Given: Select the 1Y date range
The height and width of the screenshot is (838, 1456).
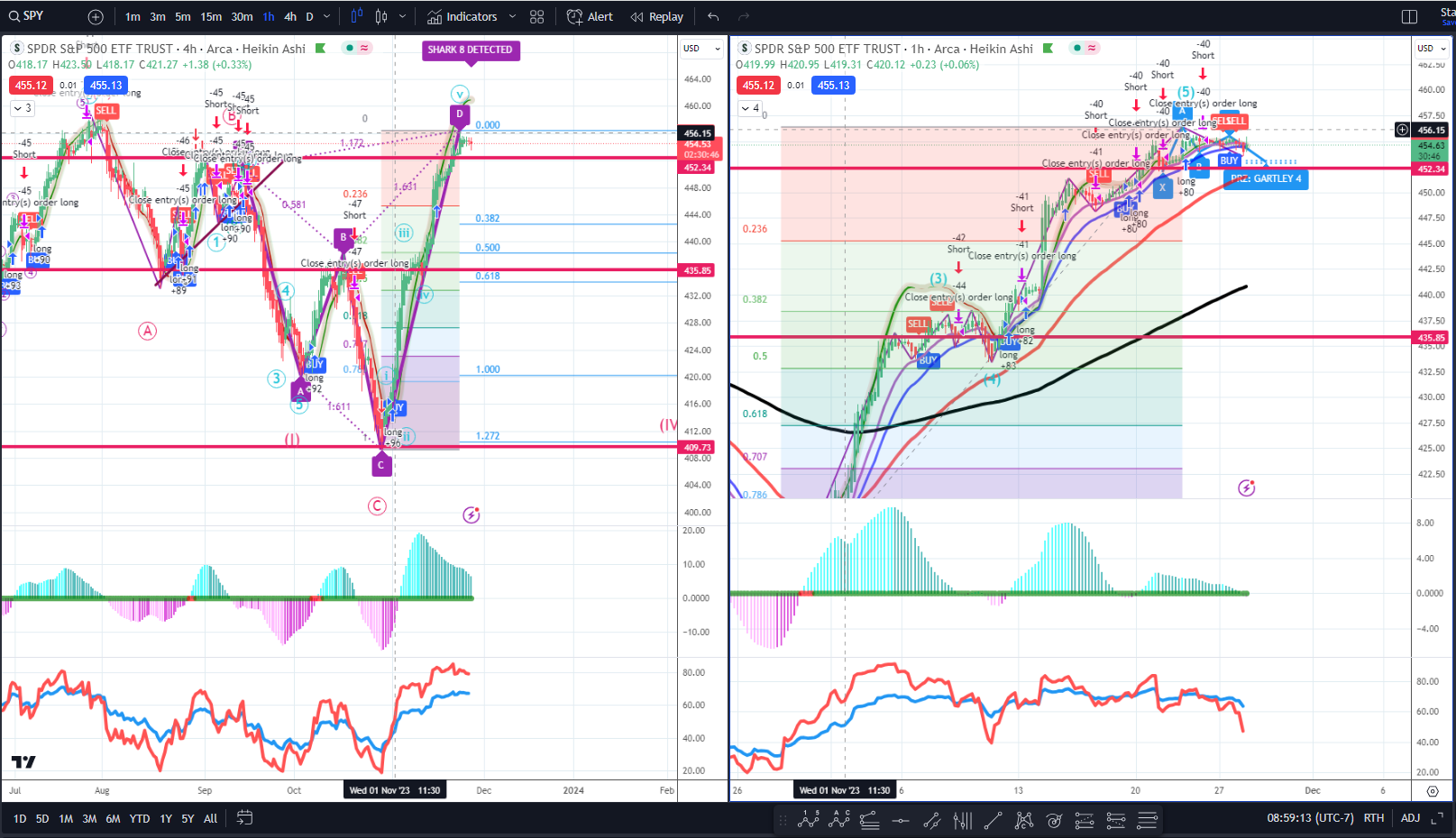Looking at the screenshot, I should click(x=166, y=819).
